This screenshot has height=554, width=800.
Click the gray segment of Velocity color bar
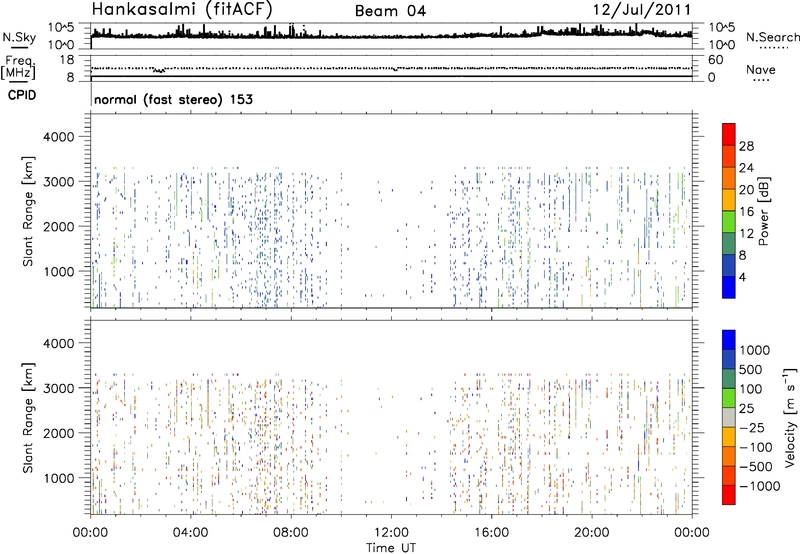pyautogui.click(x=729, y=417)
